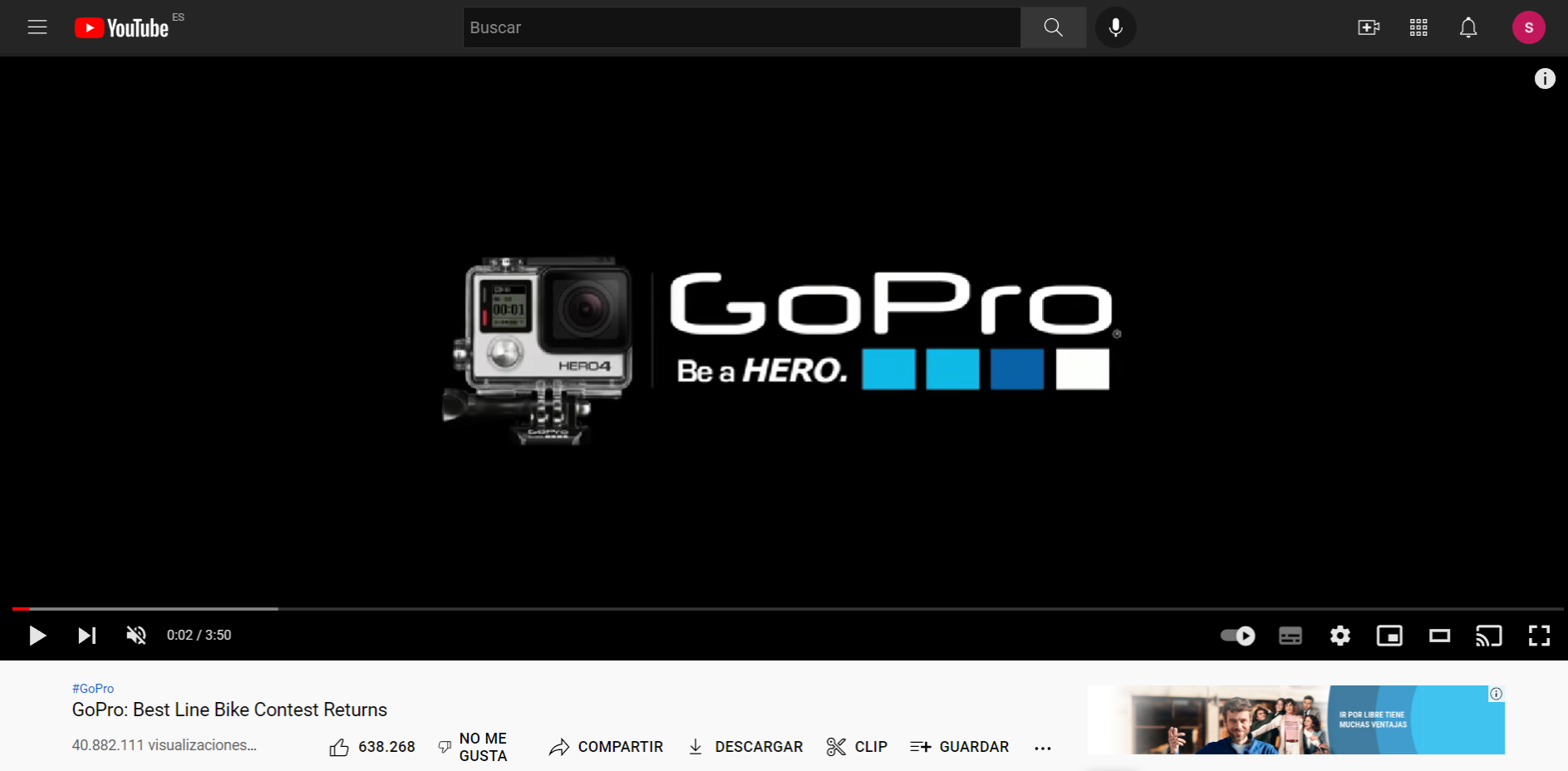Open the #GoPro hashtag link
The image size is (1568, 771).
tap(93, 688)
